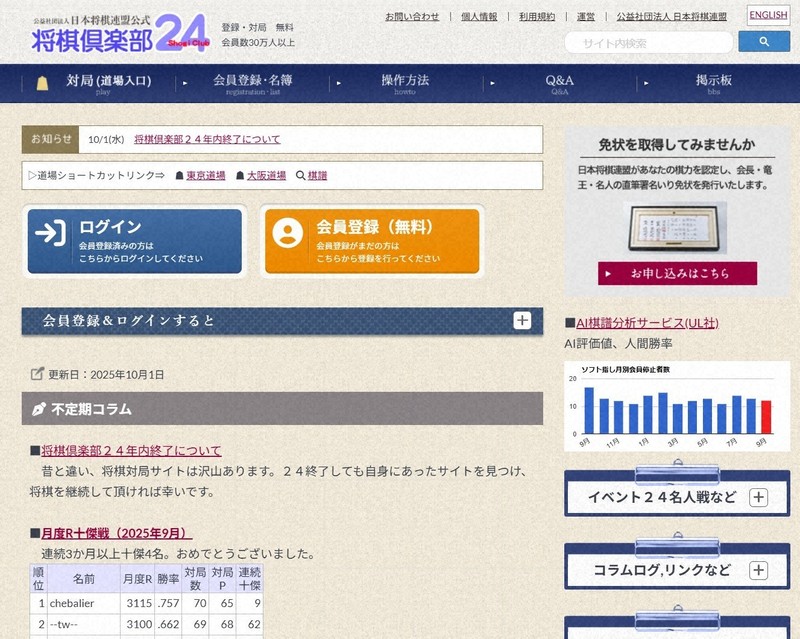The image size is (800, 639).
Task: Click the ソフト指し月別会員停止者数 bar chart
Action: tap(677, 407)
